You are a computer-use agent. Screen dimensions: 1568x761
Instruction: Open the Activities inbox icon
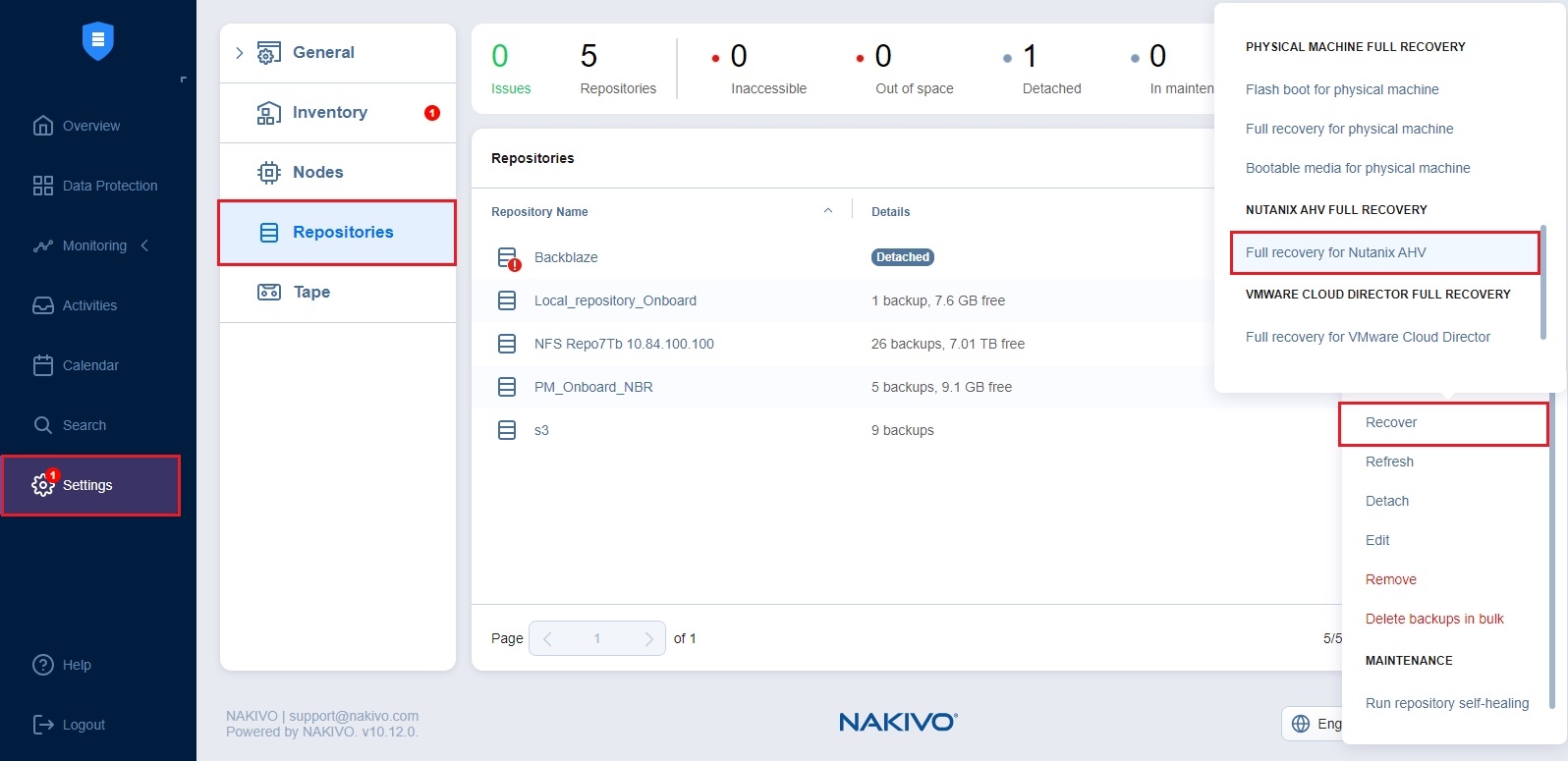[42, 305]
